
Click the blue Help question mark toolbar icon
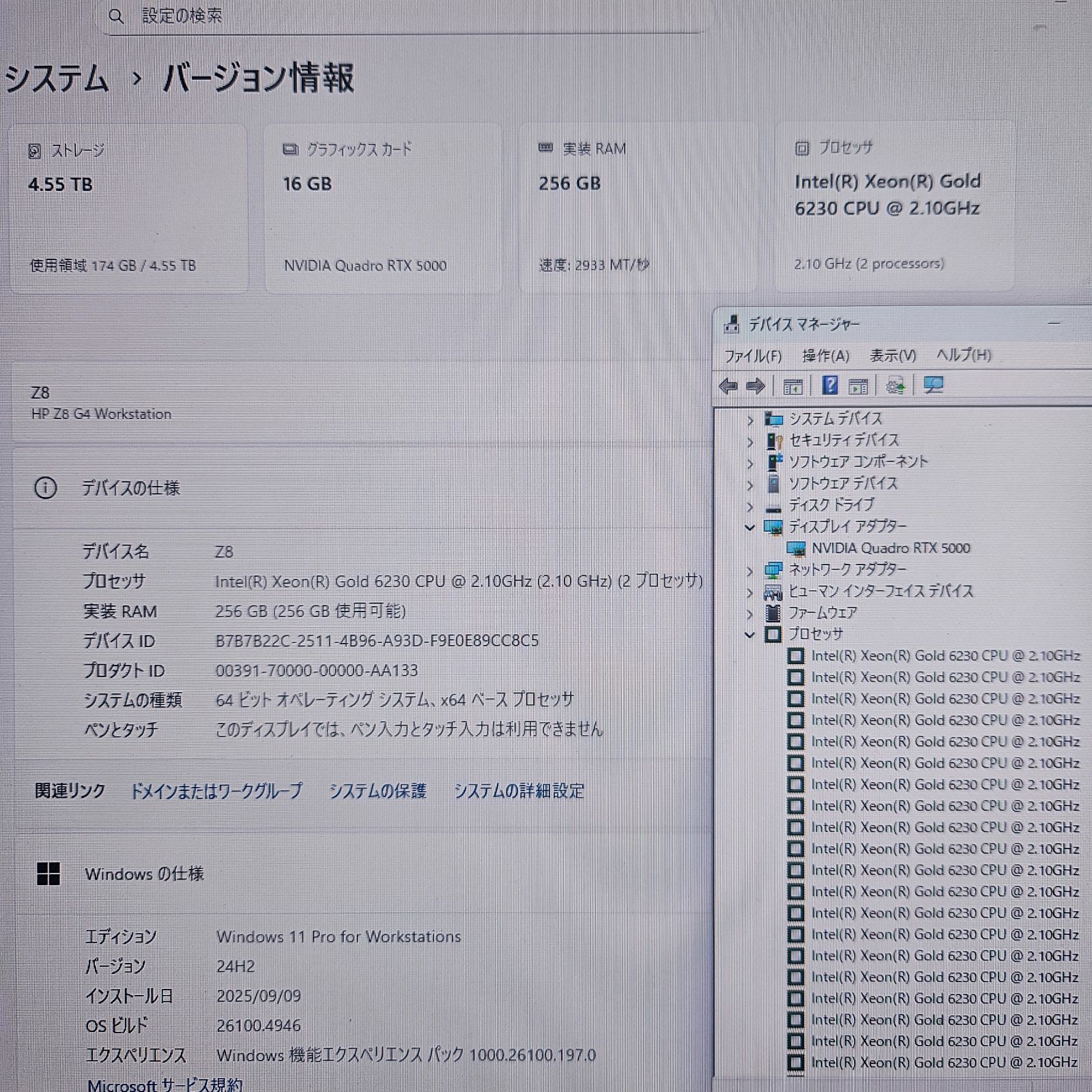coord(829,386)
